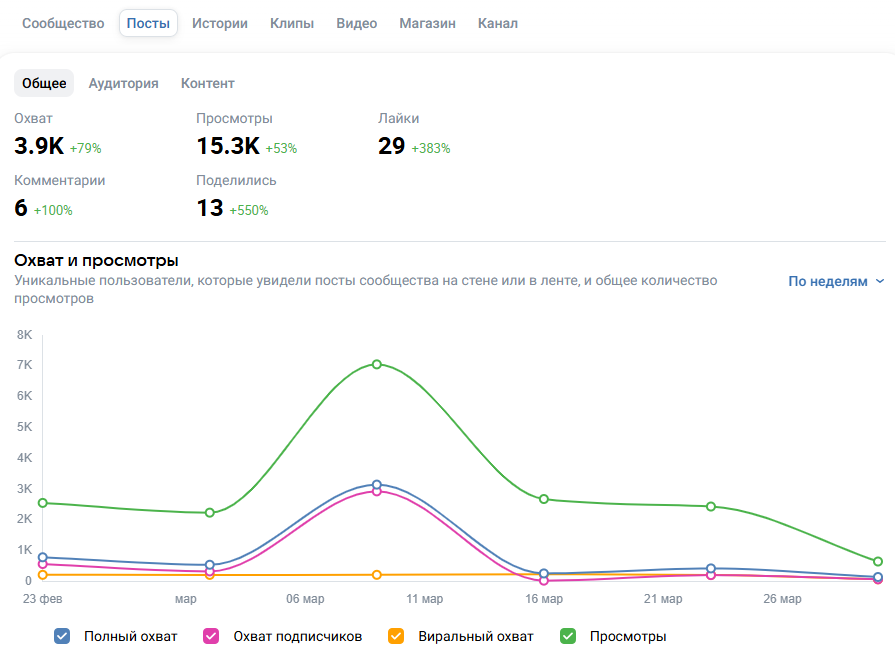895x661 pixels.
Task: Open the Контент sub-tab
Action: coord(208,83)
